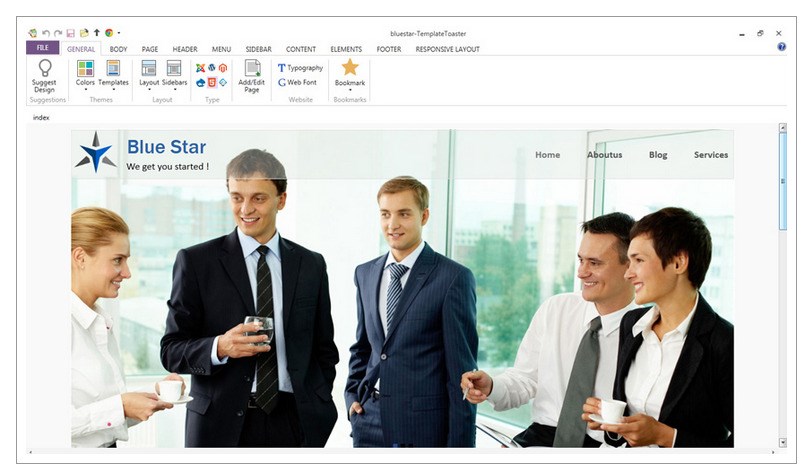811x473 pixels.
Task: Open the Add/Edit Page tool
Action: (x=252, y=76)
